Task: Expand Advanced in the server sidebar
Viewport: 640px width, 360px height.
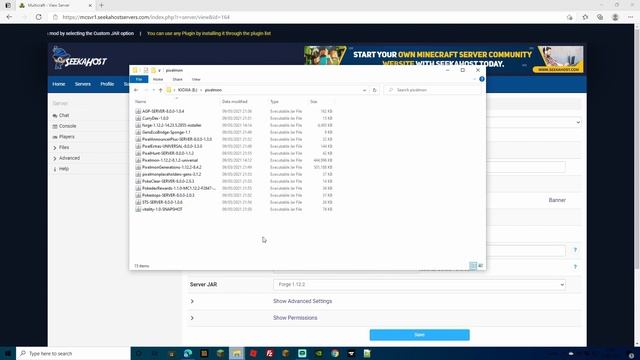Action: pyautogui.click(x=69, y=158)
